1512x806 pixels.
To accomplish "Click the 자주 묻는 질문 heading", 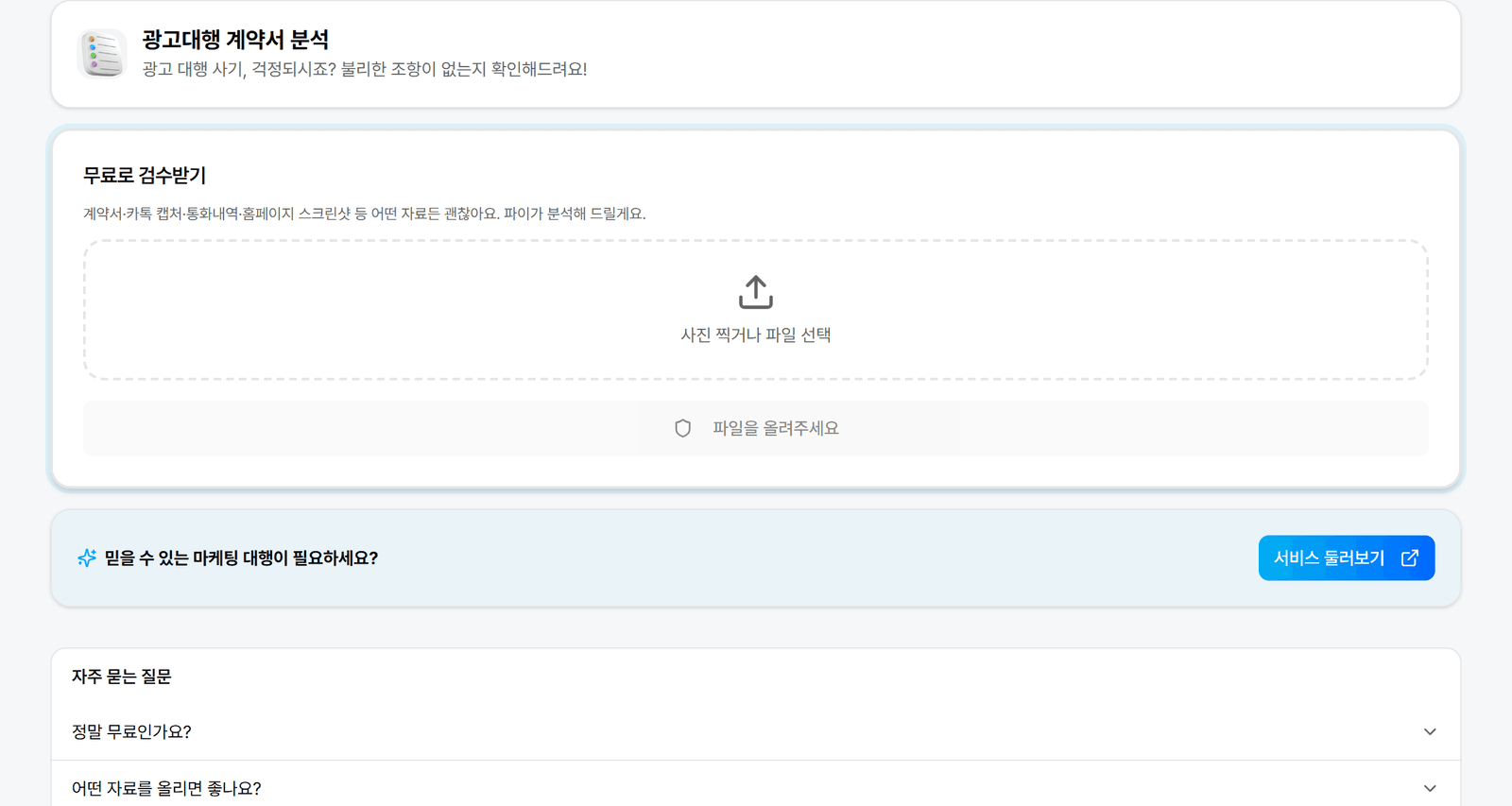I will pos(122,677).
